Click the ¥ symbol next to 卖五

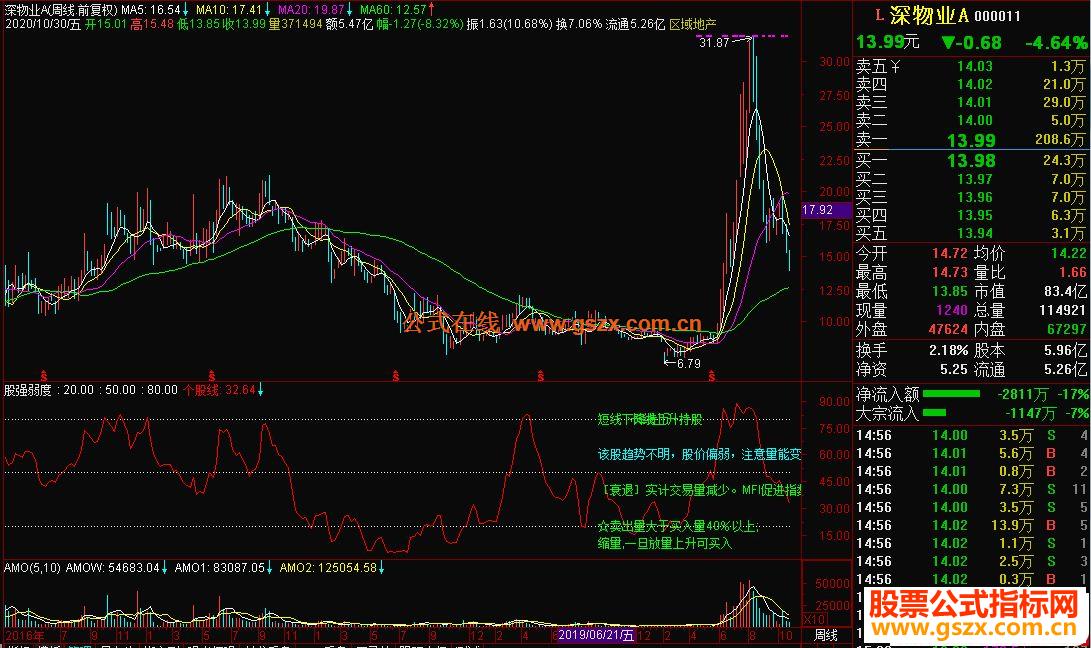pos(895,66)
